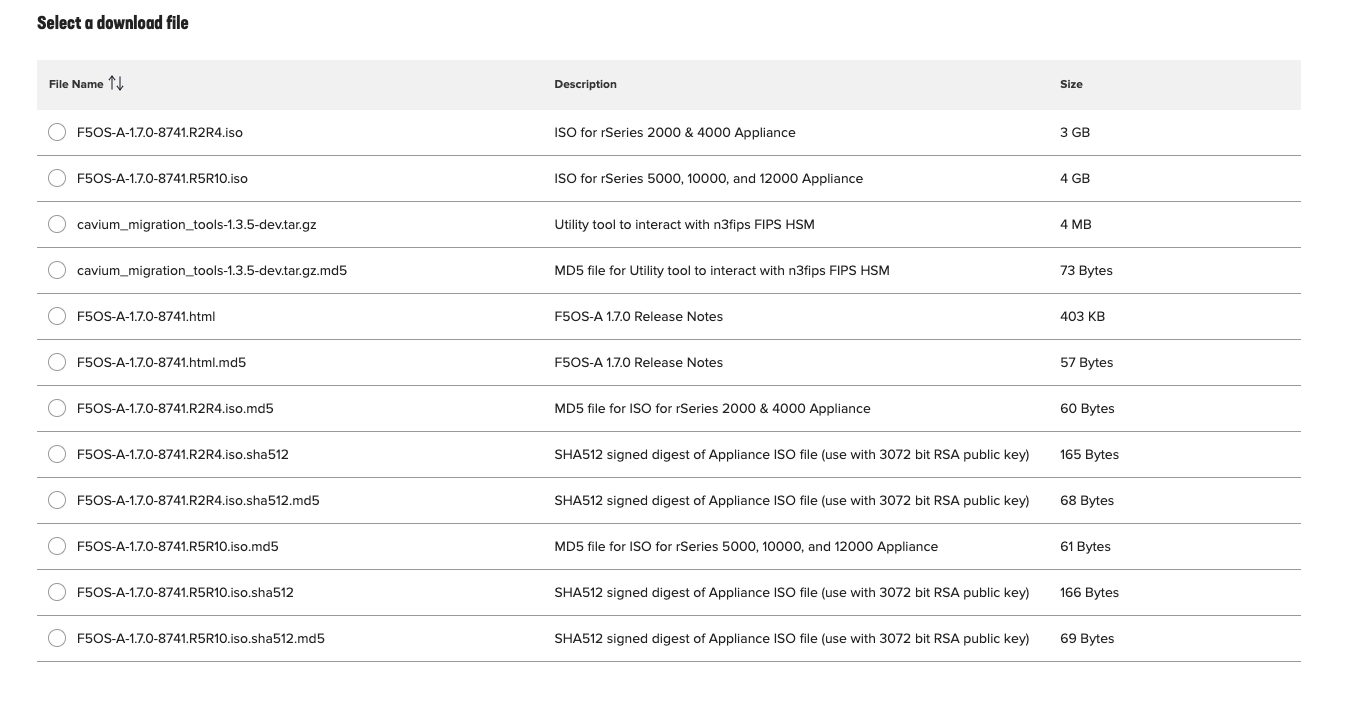The image size is (1352, 708).
Task: Select the F5OS-A-1.7.0-8741.R5R10.iso.md5 radio button
Action: [x=57, y=546]
